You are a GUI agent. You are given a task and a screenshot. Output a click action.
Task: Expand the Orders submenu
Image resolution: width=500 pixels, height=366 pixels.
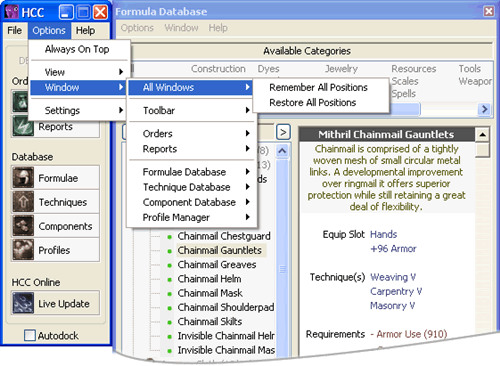[x=192, y=134]
